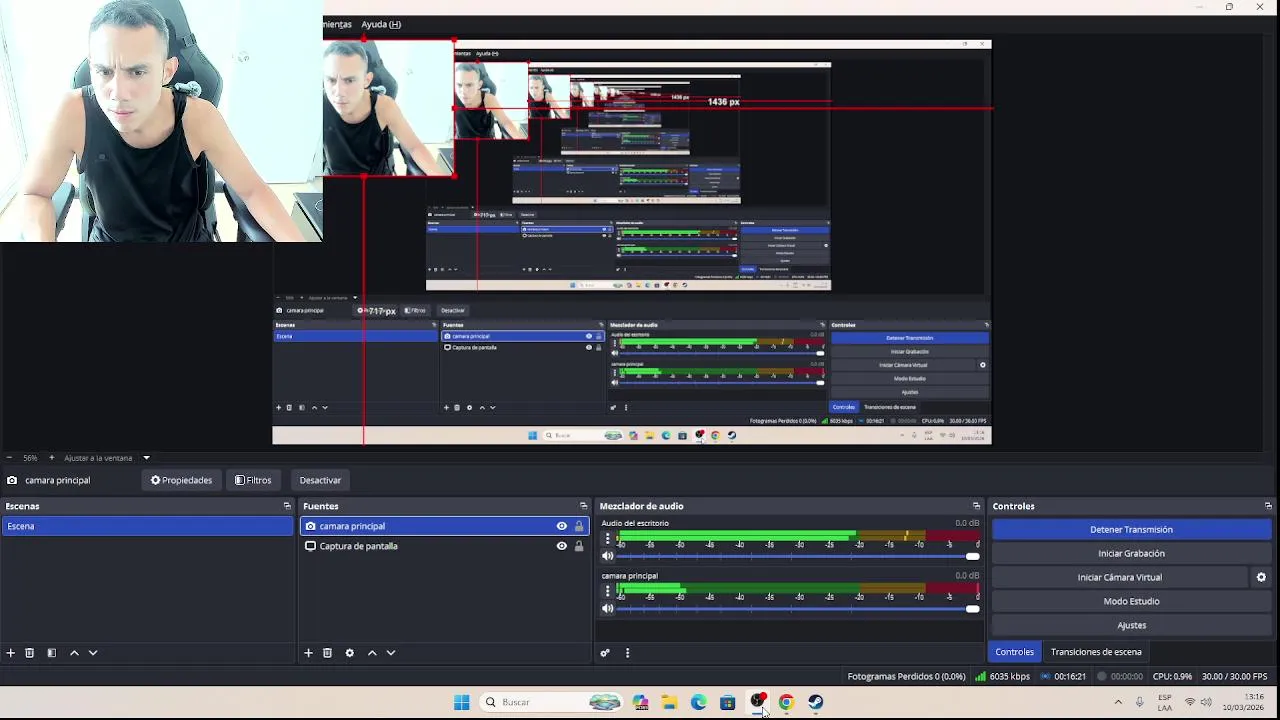This screenshot has width=1280, height=720.
Task: Click Detener Transmisión button
Action: click(x=1131, y=530)
